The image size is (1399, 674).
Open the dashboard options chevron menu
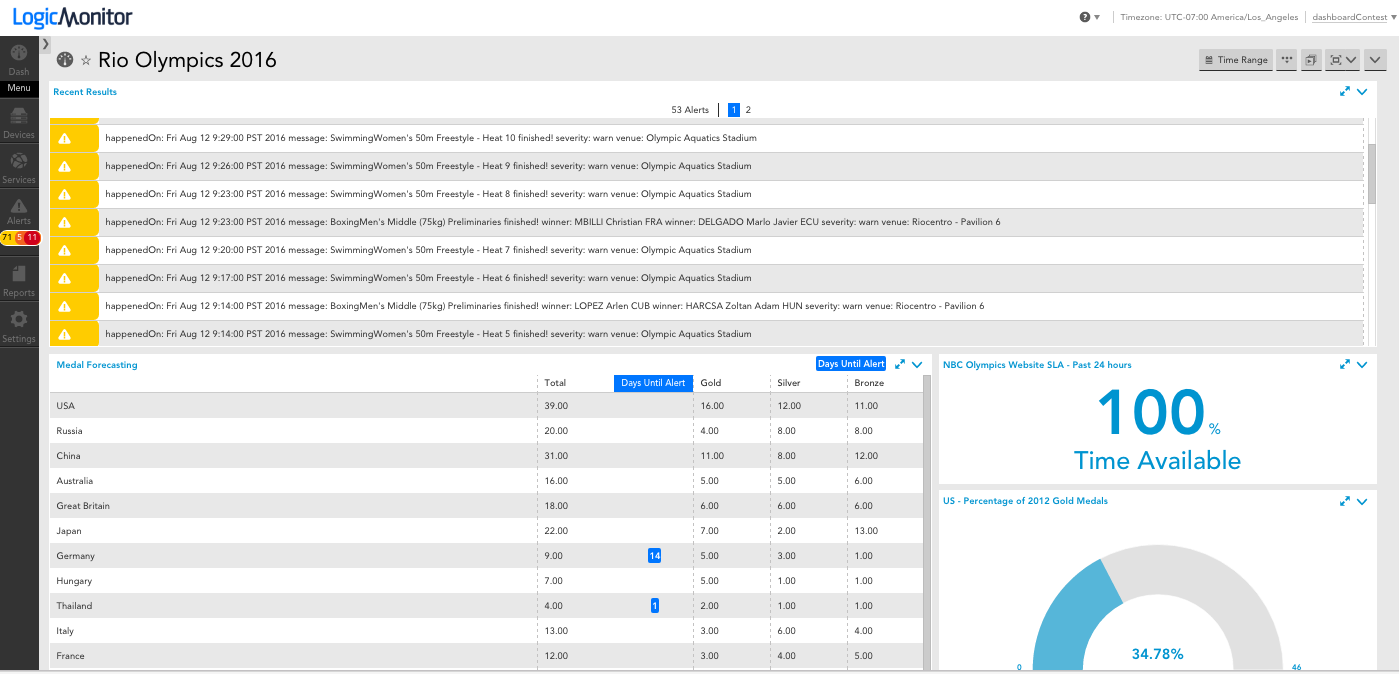[x=1373, y=60]
